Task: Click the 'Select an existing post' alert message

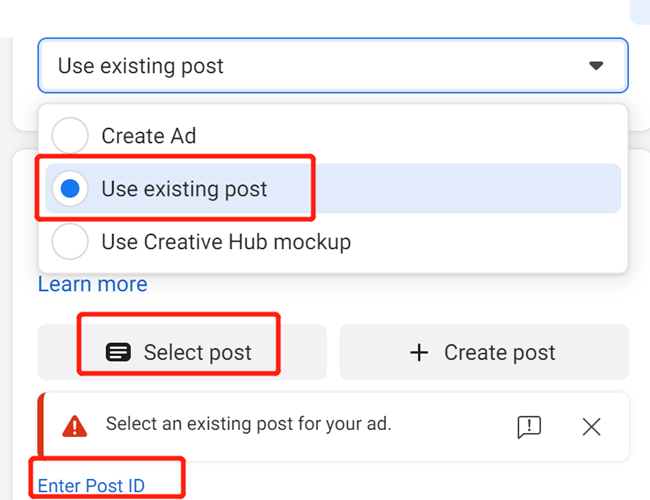Action: [248, 424]
